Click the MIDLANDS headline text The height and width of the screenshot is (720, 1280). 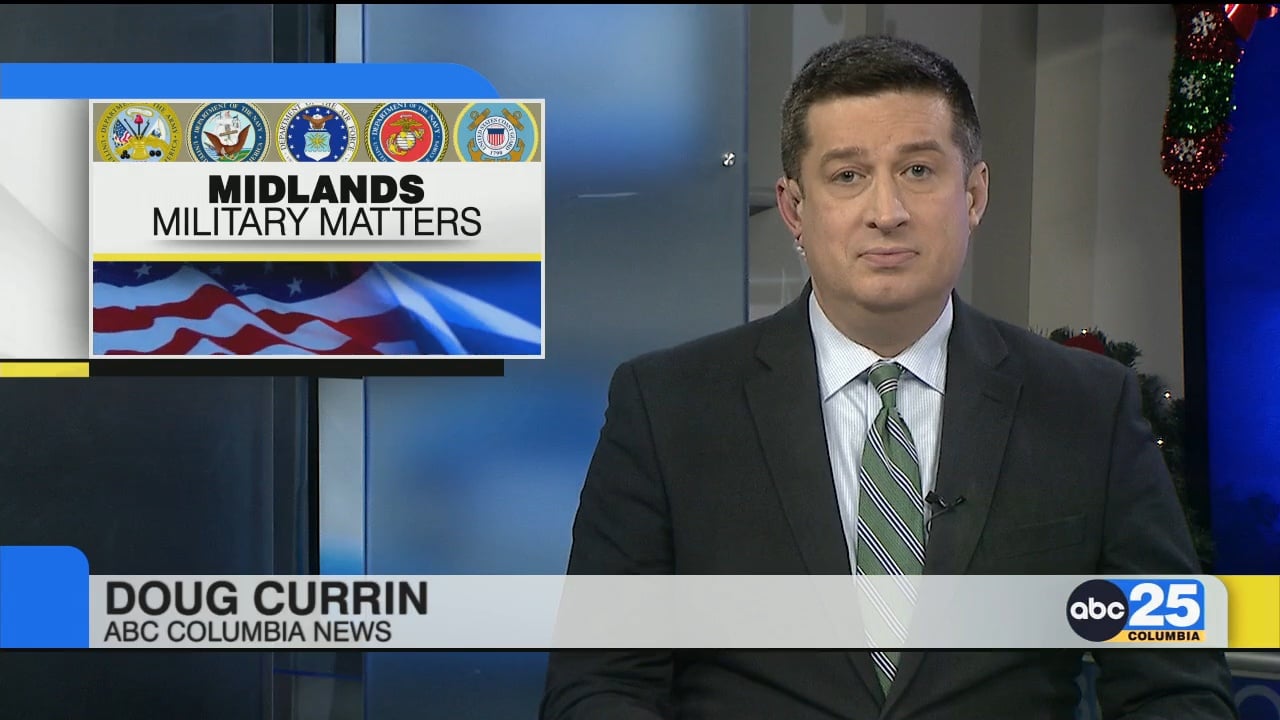coord(316,189)
